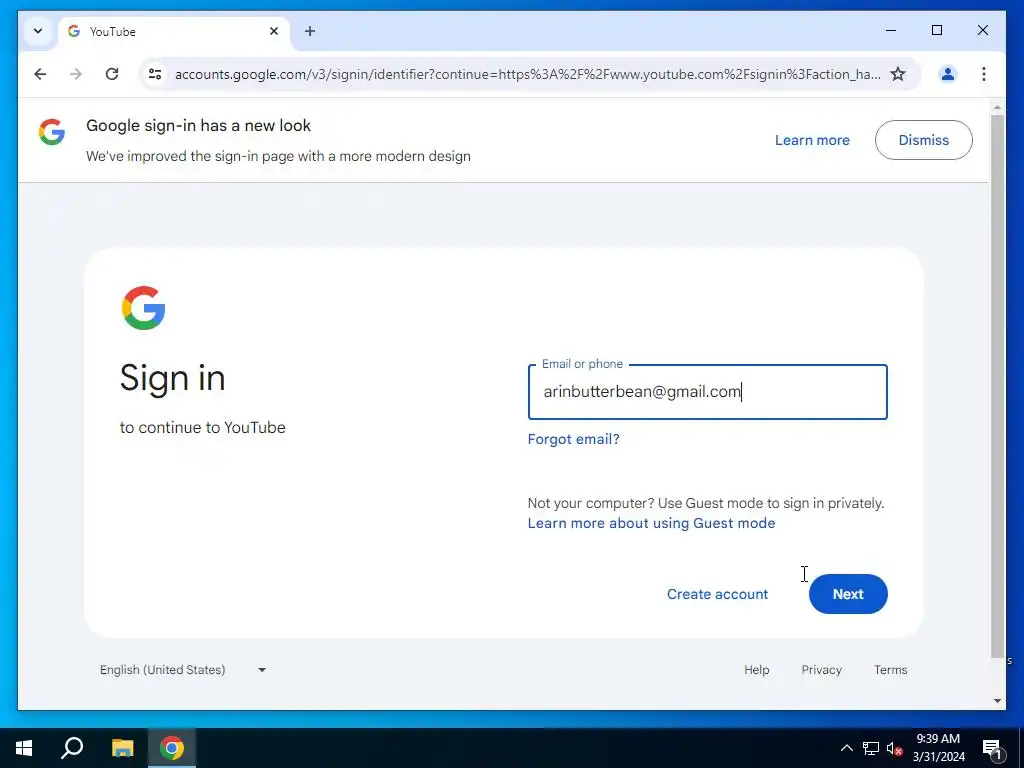Reload the sign-in page
The image size is (1024, 768).
(112, 74)
